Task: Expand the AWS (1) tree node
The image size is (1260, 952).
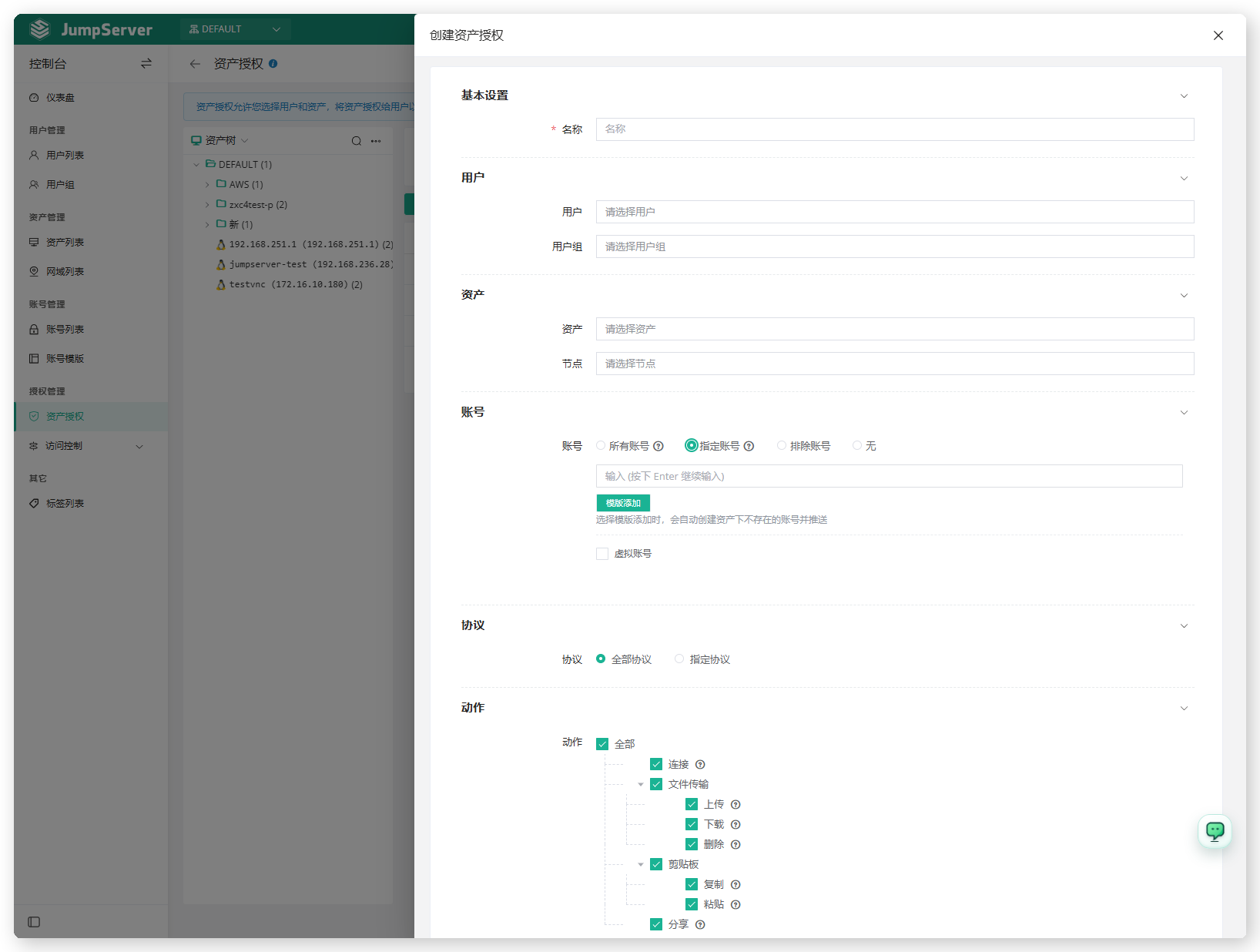Action: [207, 185]
